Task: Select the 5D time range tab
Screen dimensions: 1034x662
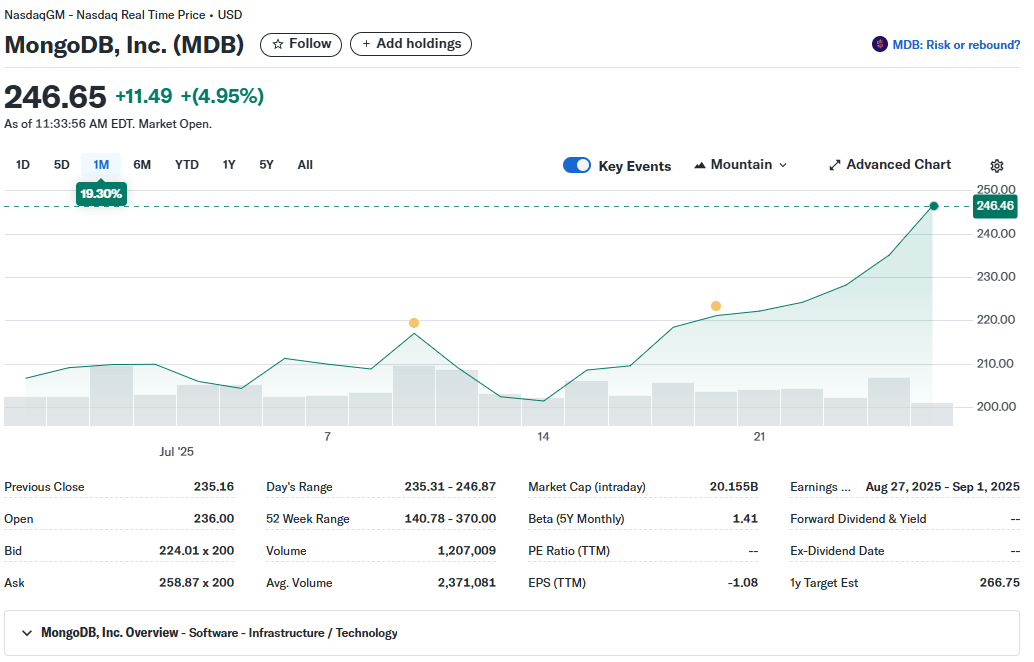Action: [x=61, y=165]
